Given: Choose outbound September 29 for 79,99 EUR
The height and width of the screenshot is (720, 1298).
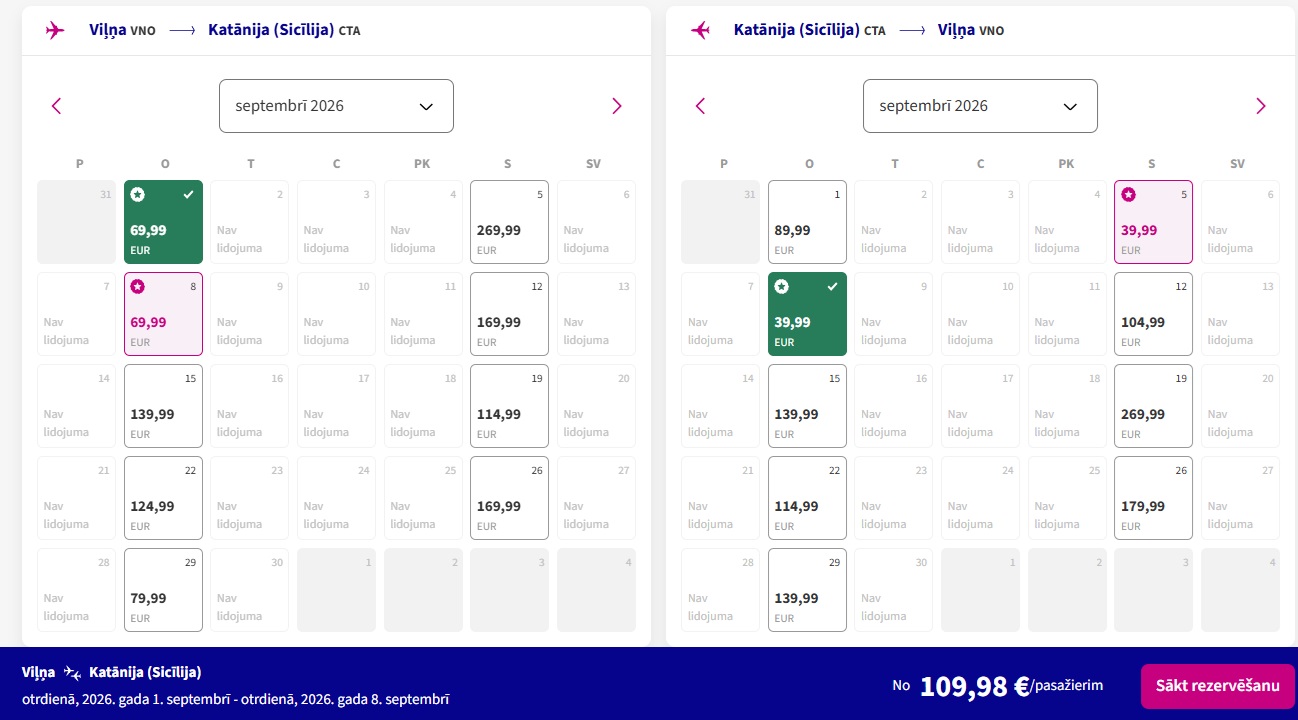Looking at the screenshot, I should pyautogui.click(x=163, y=590).
